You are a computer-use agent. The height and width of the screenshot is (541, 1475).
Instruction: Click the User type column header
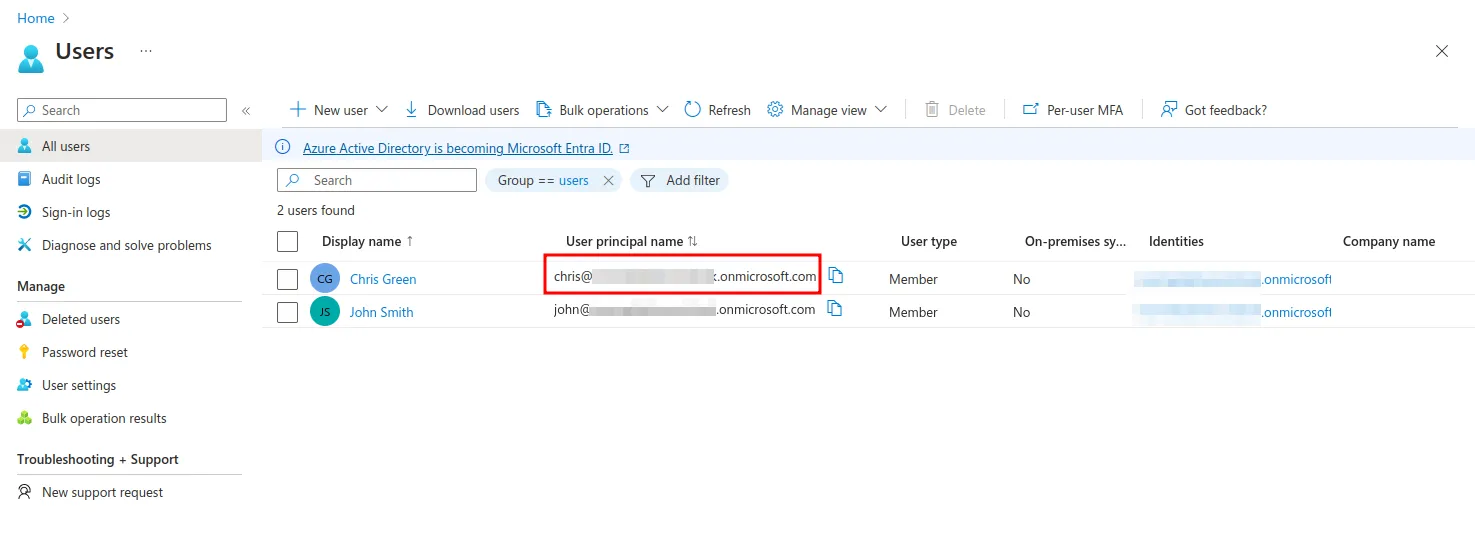point(929,241)
